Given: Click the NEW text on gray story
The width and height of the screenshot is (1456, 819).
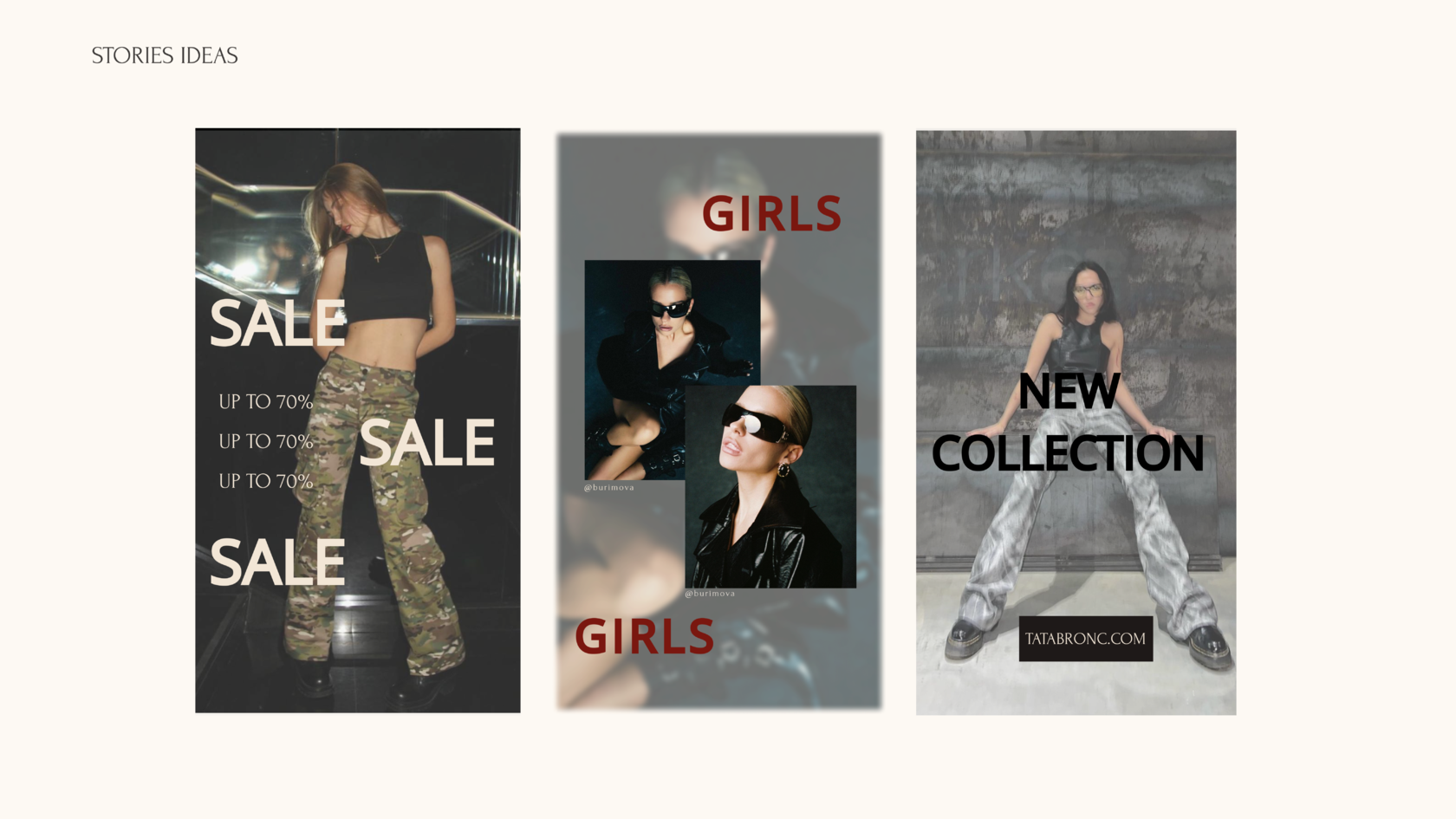Looking at the screenshot, I should pyautogui.click(x=1069, y=391).
